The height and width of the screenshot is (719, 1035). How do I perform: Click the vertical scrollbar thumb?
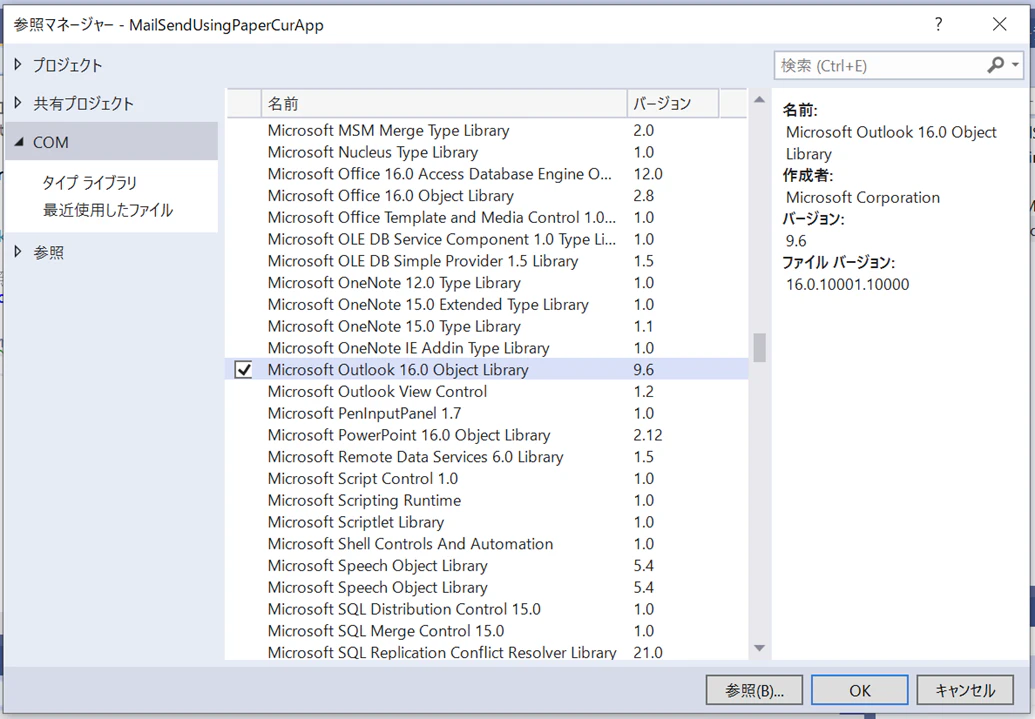click(760, 347)
